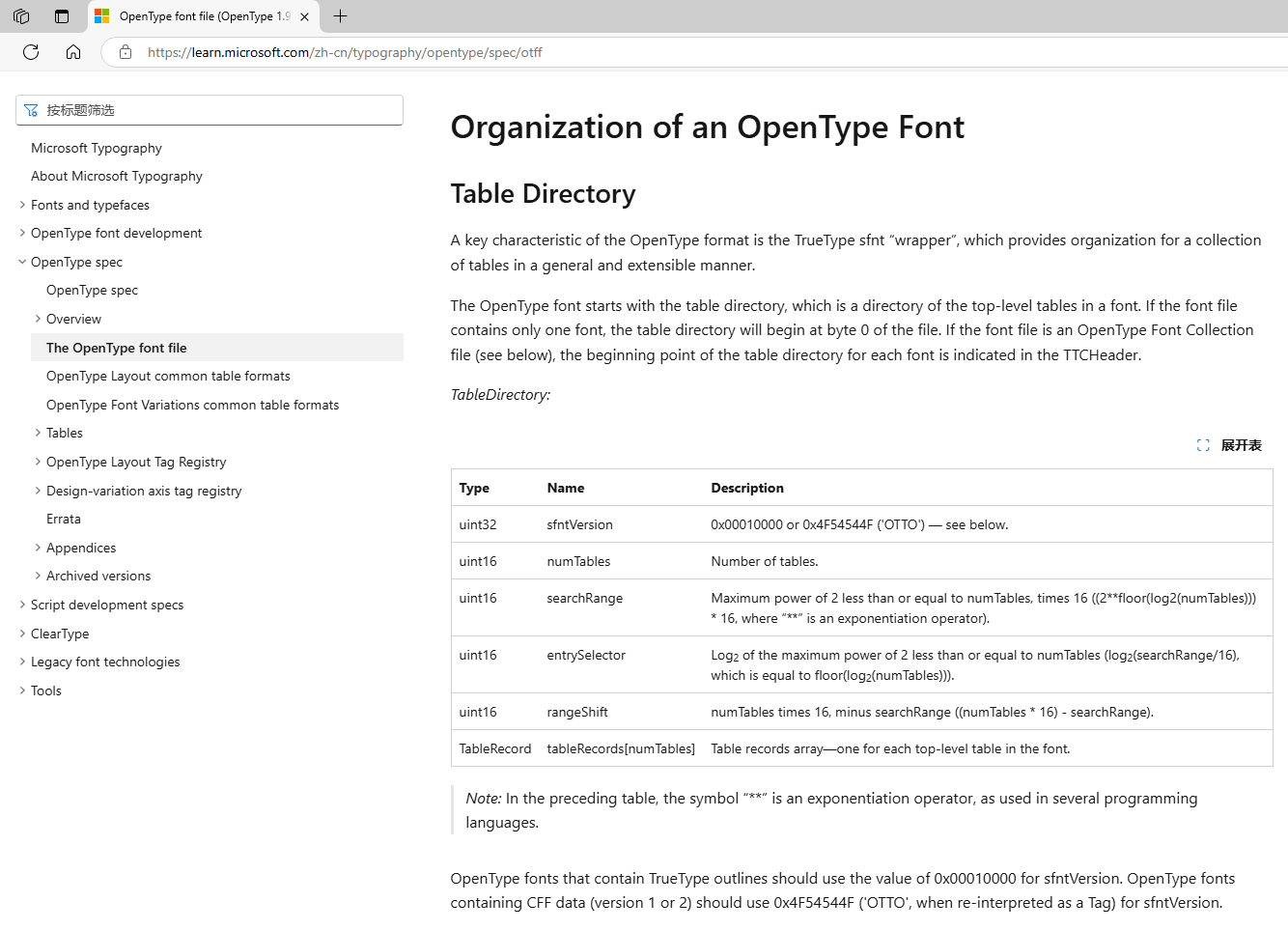The width and height of the screenshot is (1288, 930).
Task: Open a new browser tab
Action: click(340, 16)
